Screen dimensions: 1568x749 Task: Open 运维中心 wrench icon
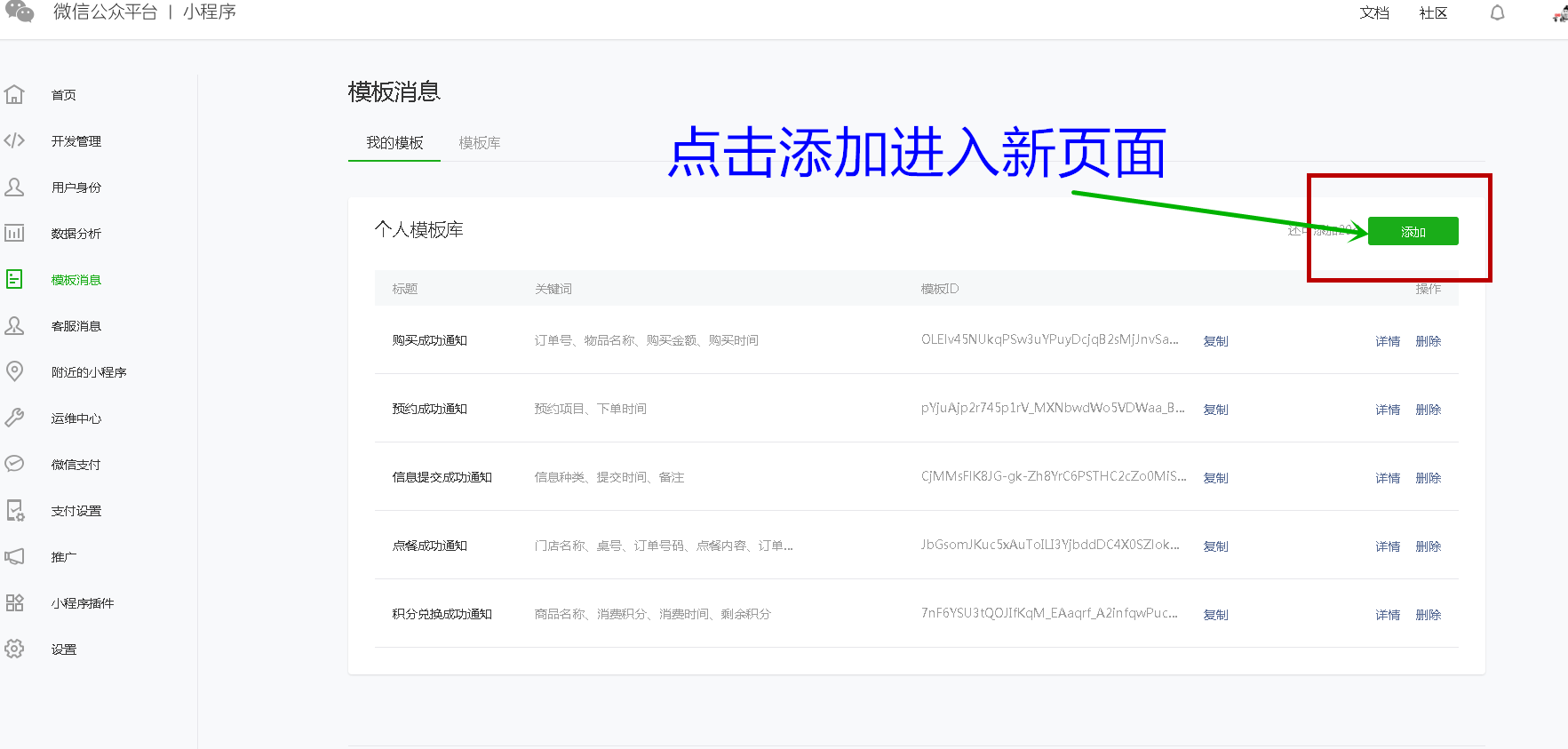(x=14, y=418)
